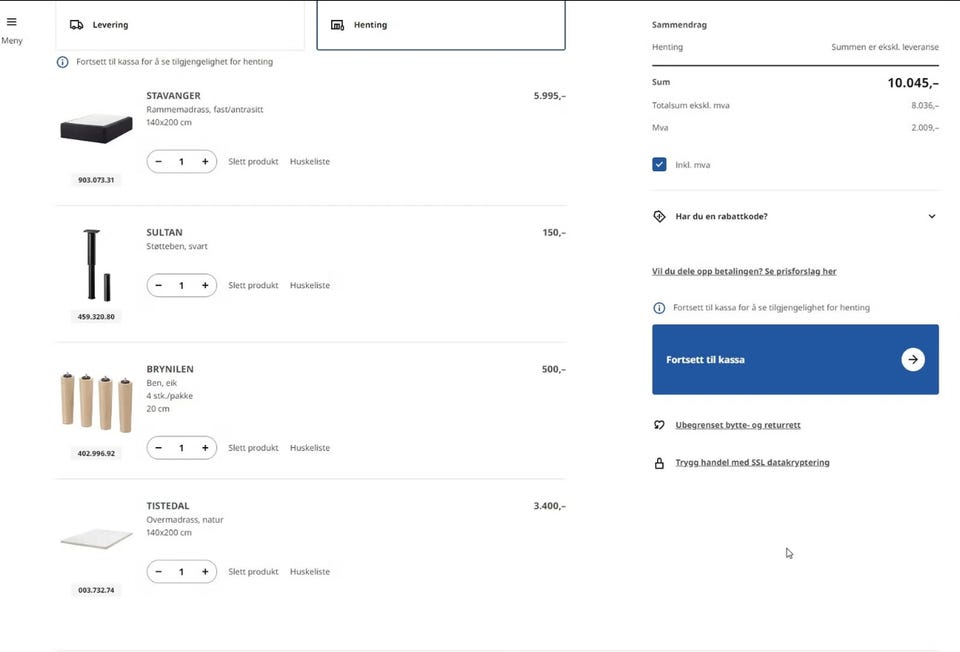Select the Henting tab

coord(441,25)
